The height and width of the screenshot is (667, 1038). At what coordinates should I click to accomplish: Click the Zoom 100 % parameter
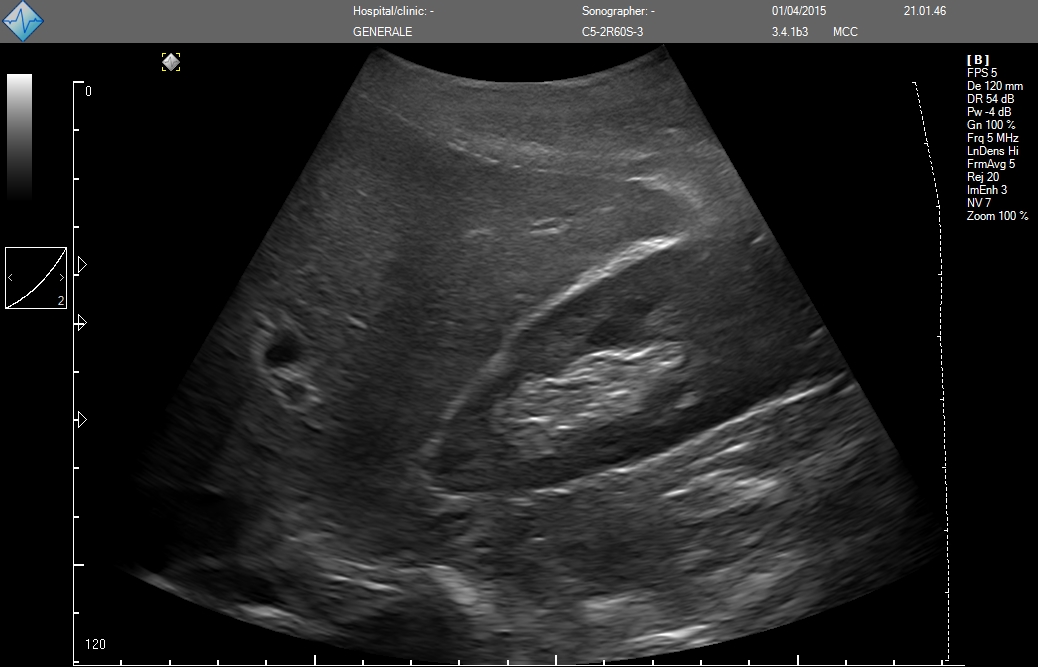click(x=997, y=216)
